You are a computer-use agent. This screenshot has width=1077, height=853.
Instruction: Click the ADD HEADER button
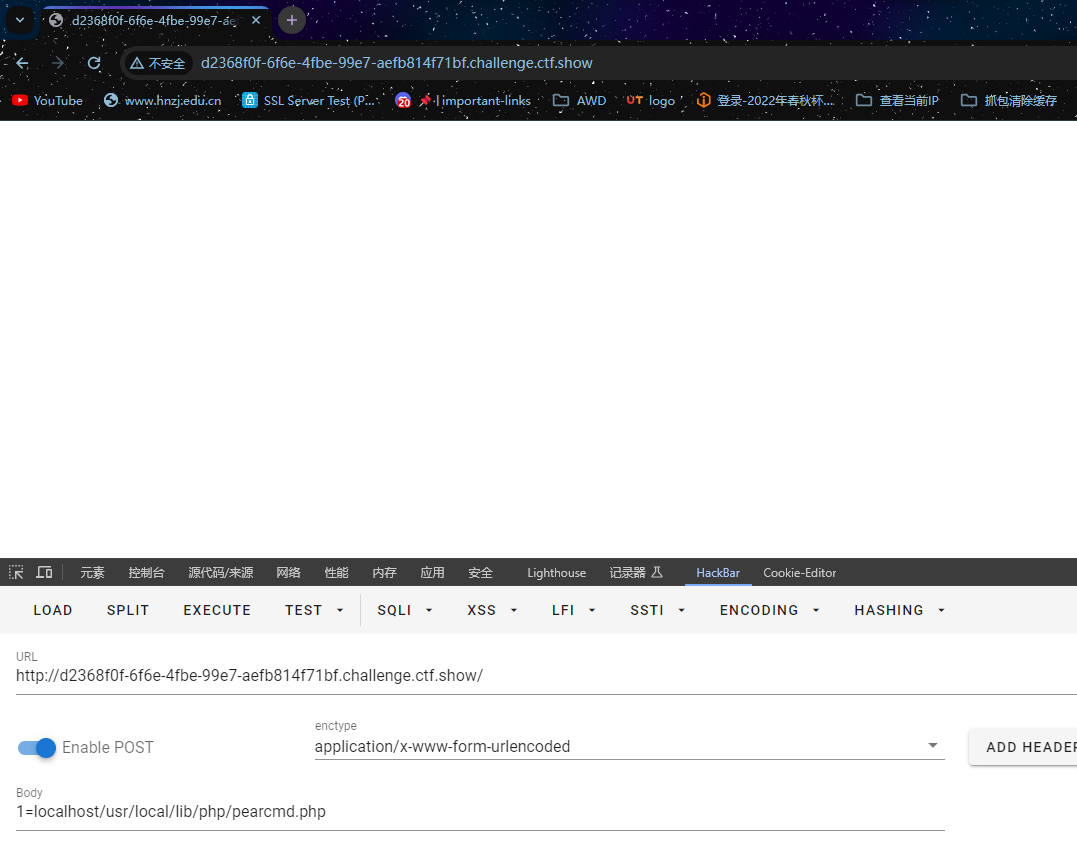pos(1023,747)
